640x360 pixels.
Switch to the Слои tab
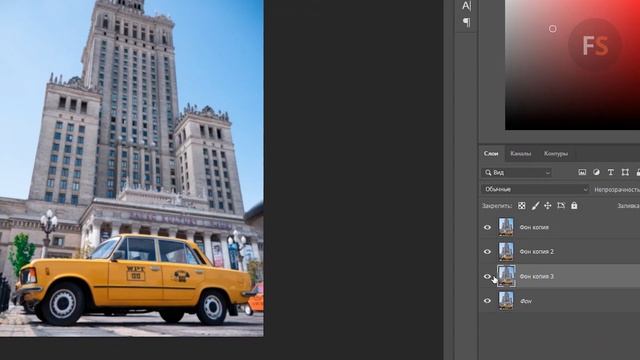tap(491, 153)
